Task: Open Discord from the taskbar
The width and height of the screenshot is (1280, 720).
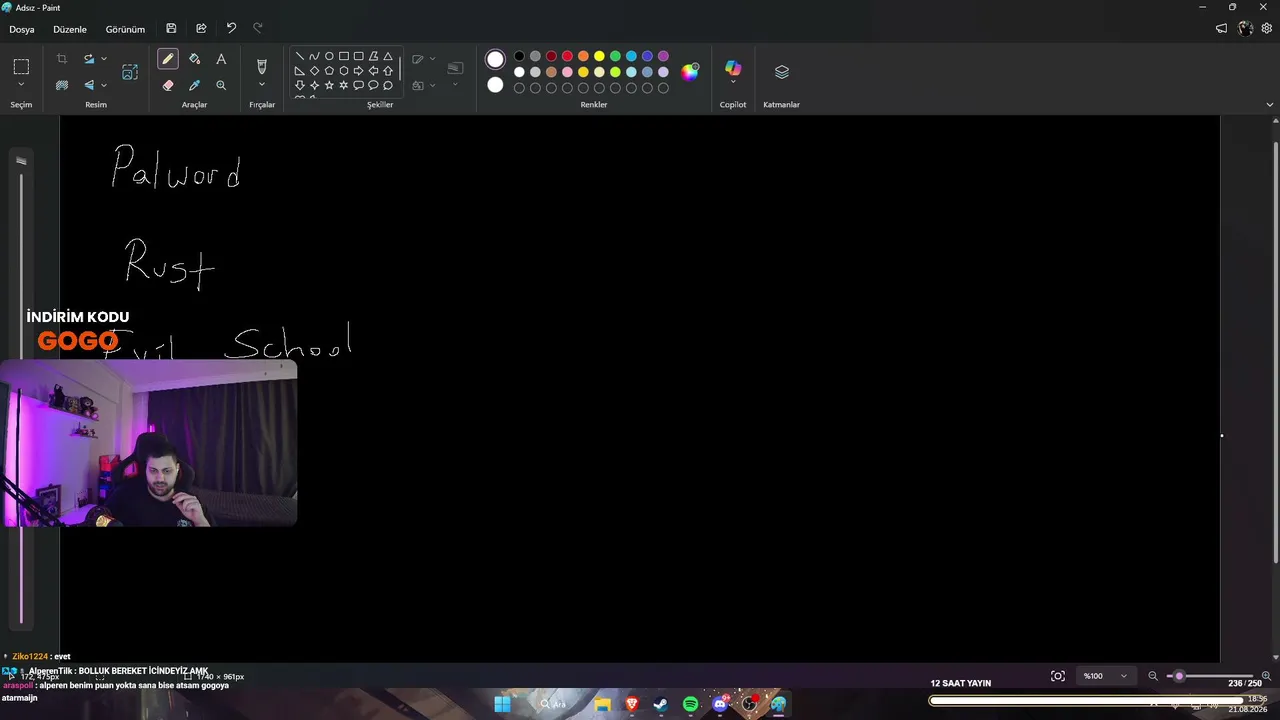Action: (720, 704)
